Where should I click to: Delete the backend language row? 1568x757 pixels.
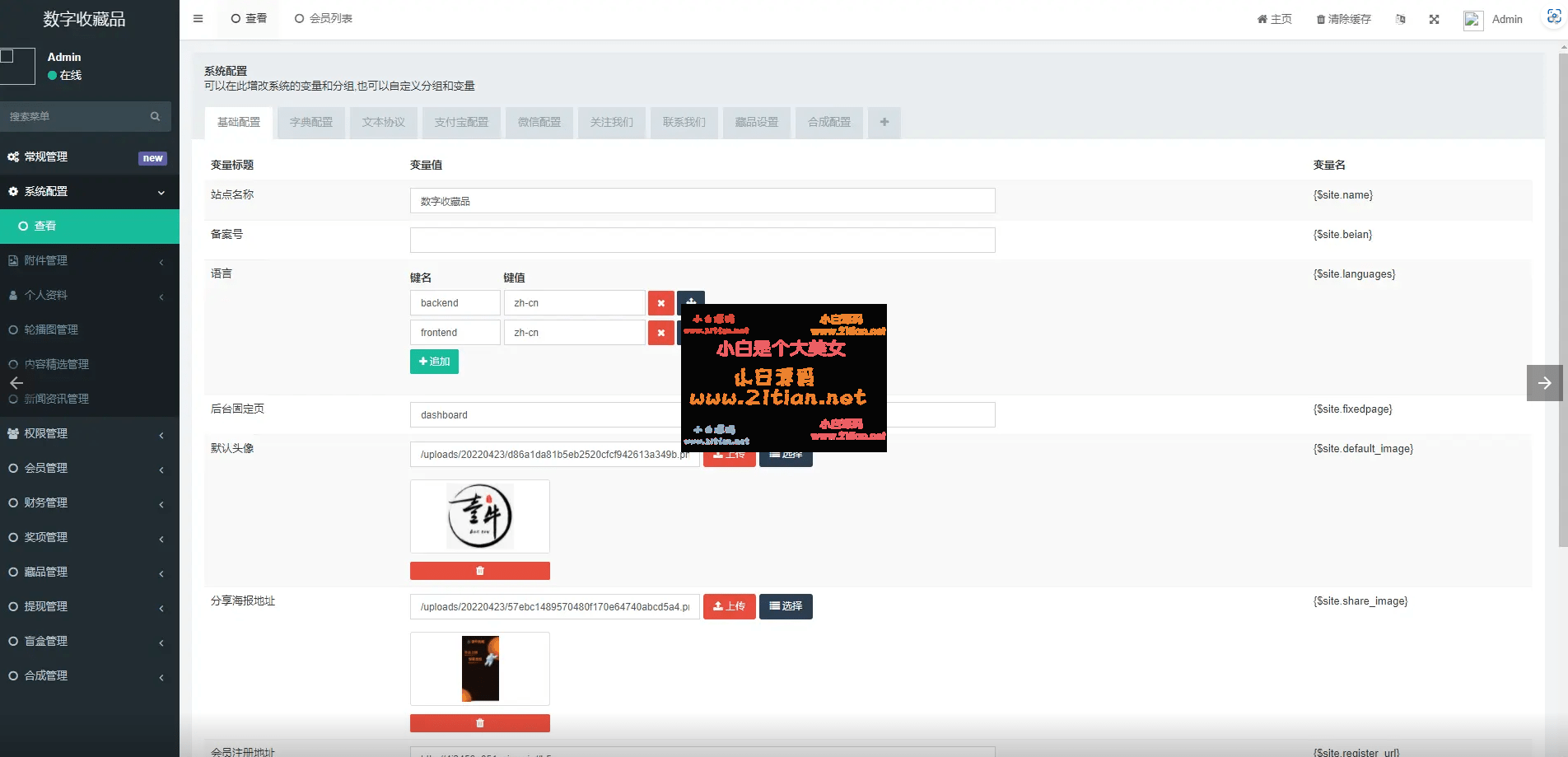point(660,303)
